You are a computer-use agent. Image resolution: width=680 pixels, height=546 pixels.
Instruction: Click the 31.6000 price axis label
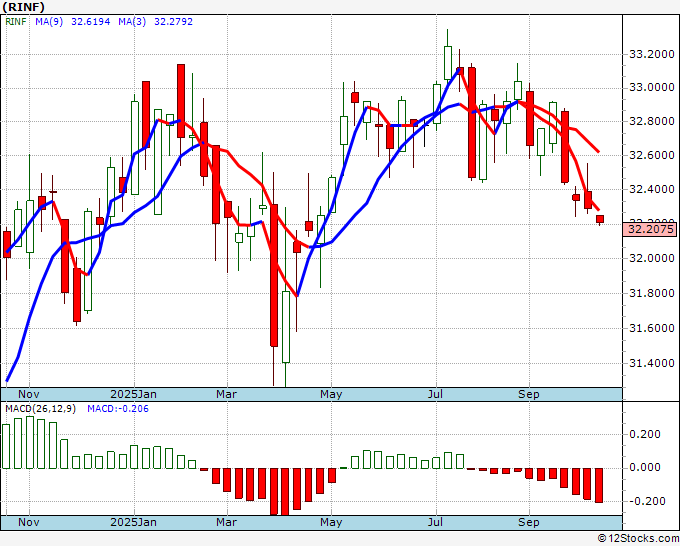[652, 328]
